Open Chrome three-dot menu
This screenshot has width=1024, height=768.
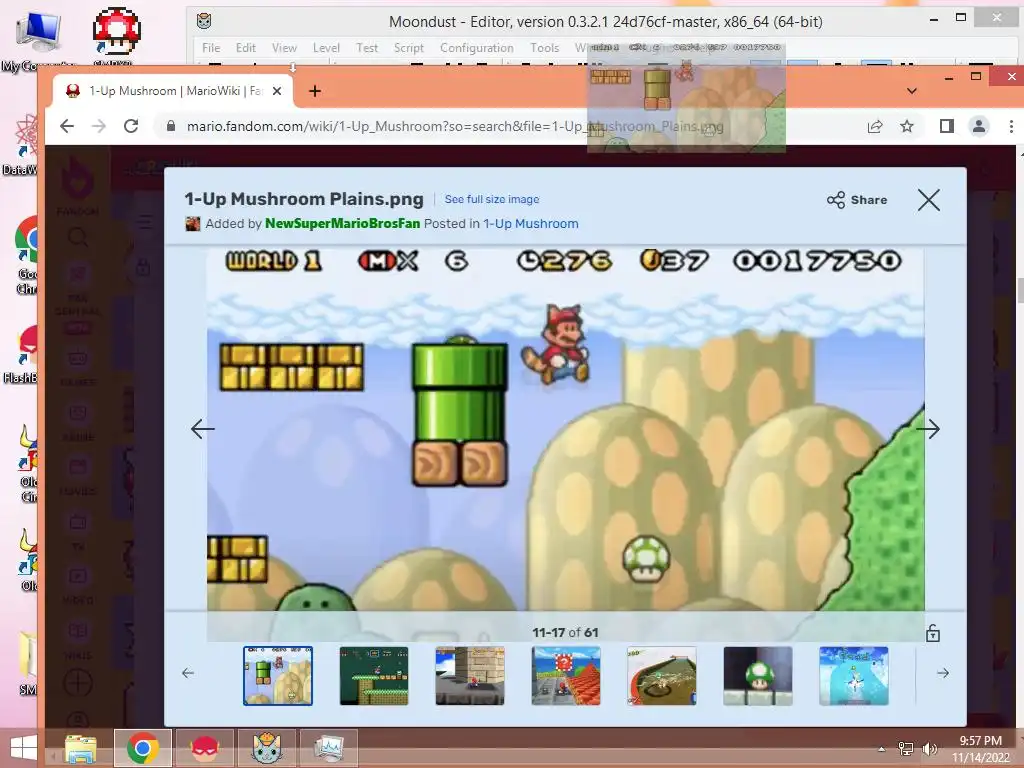[x=1011, y=126]
